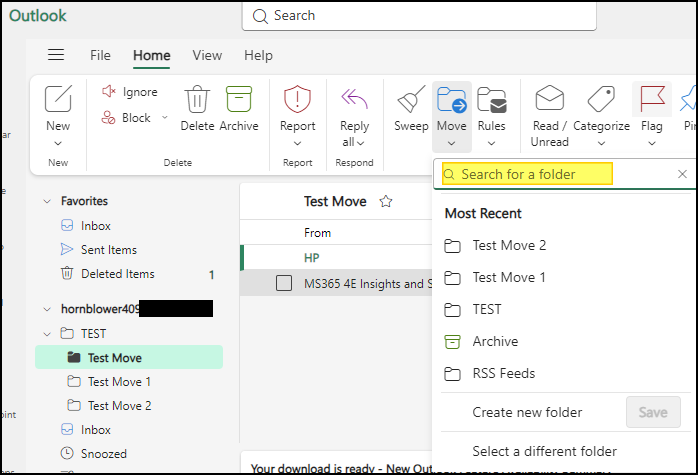This screenshot has height=475, width=698.
Task: Click the Flag icon in ribbon
Action: tap(652, 99)
